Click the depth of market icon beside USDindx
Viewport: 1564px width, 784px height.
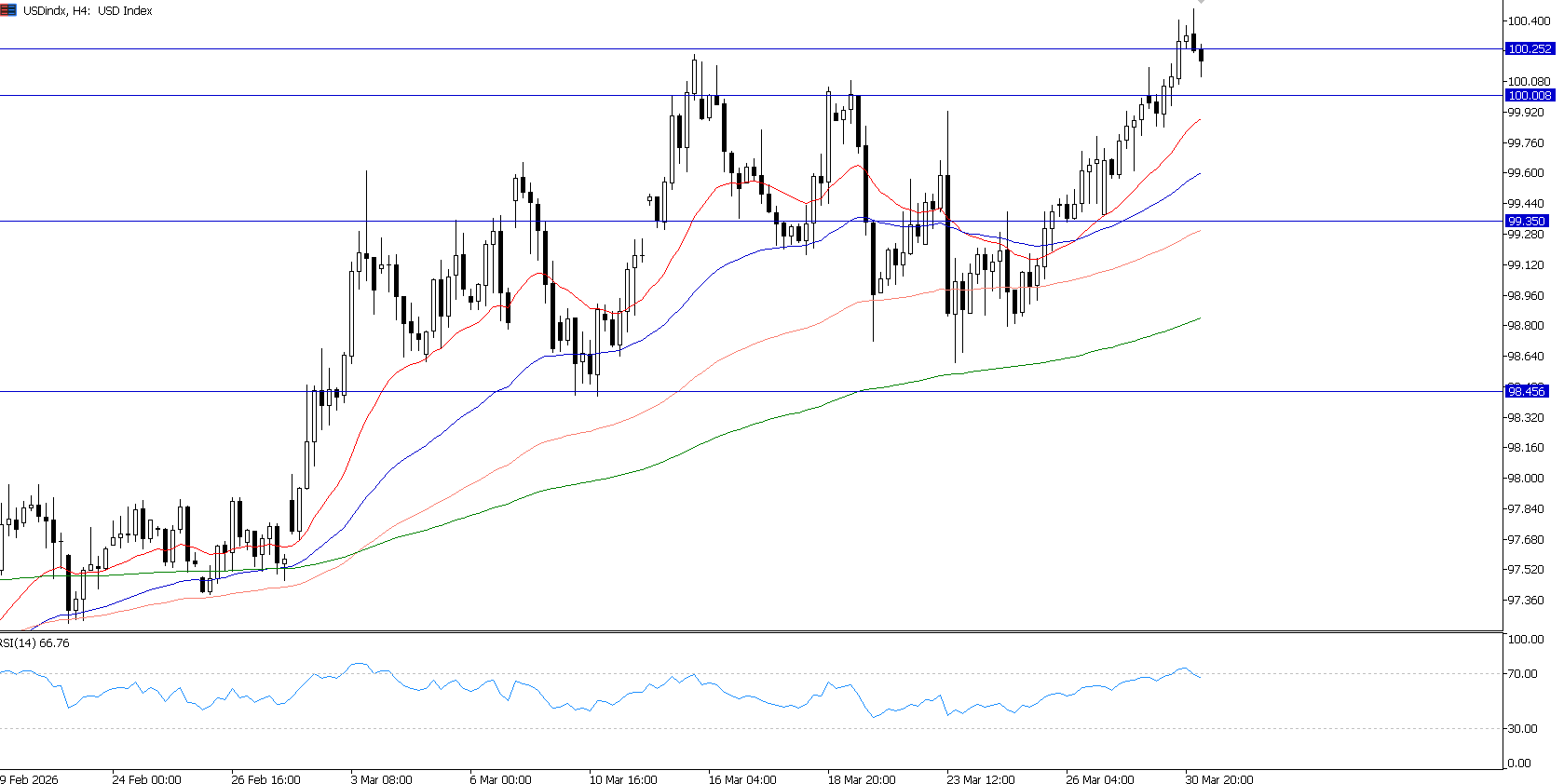(8, 10)
